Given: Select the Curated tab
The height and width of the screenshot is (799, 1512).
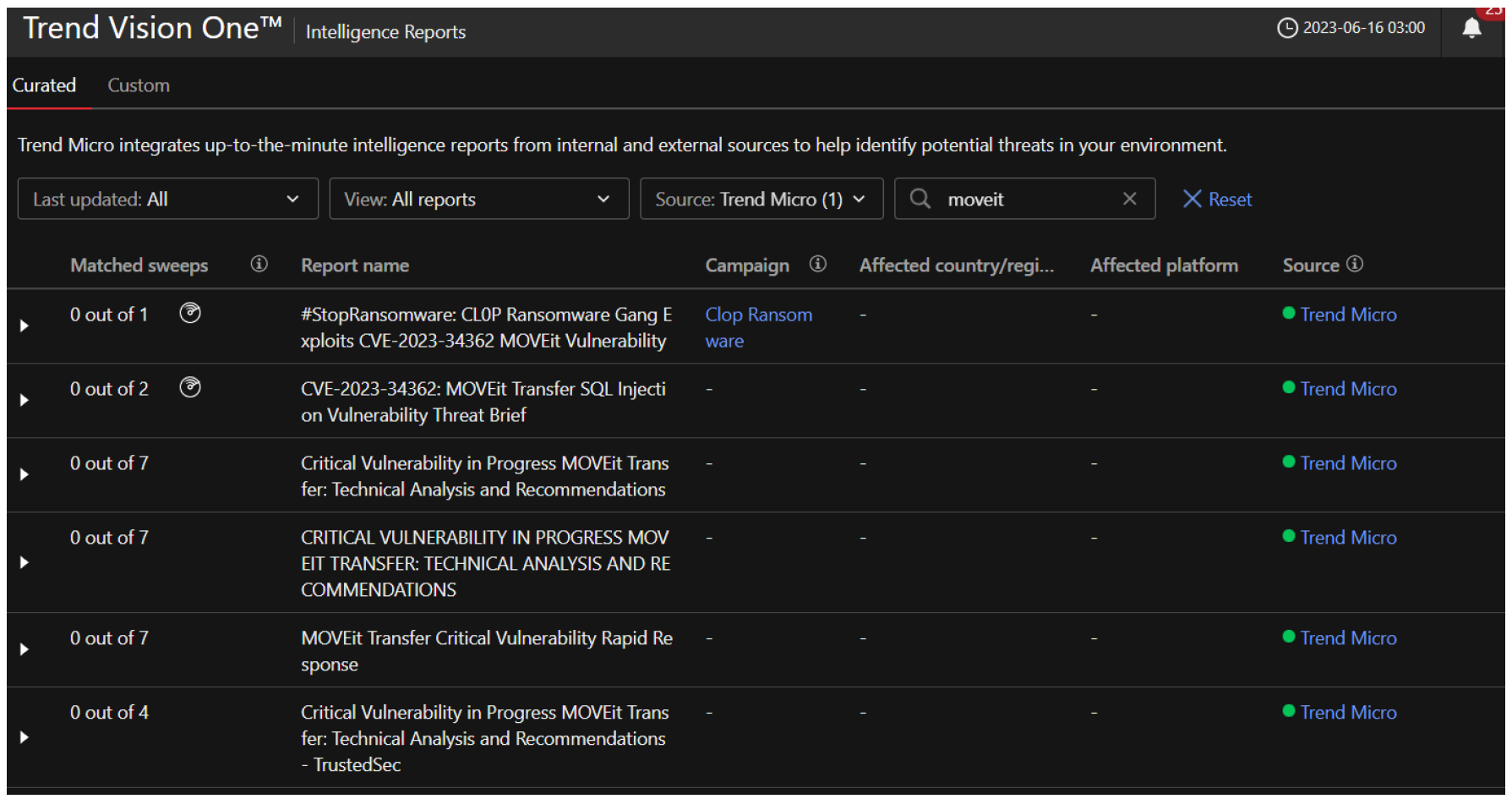Looking at the screenshot, I should pos(44,85).
